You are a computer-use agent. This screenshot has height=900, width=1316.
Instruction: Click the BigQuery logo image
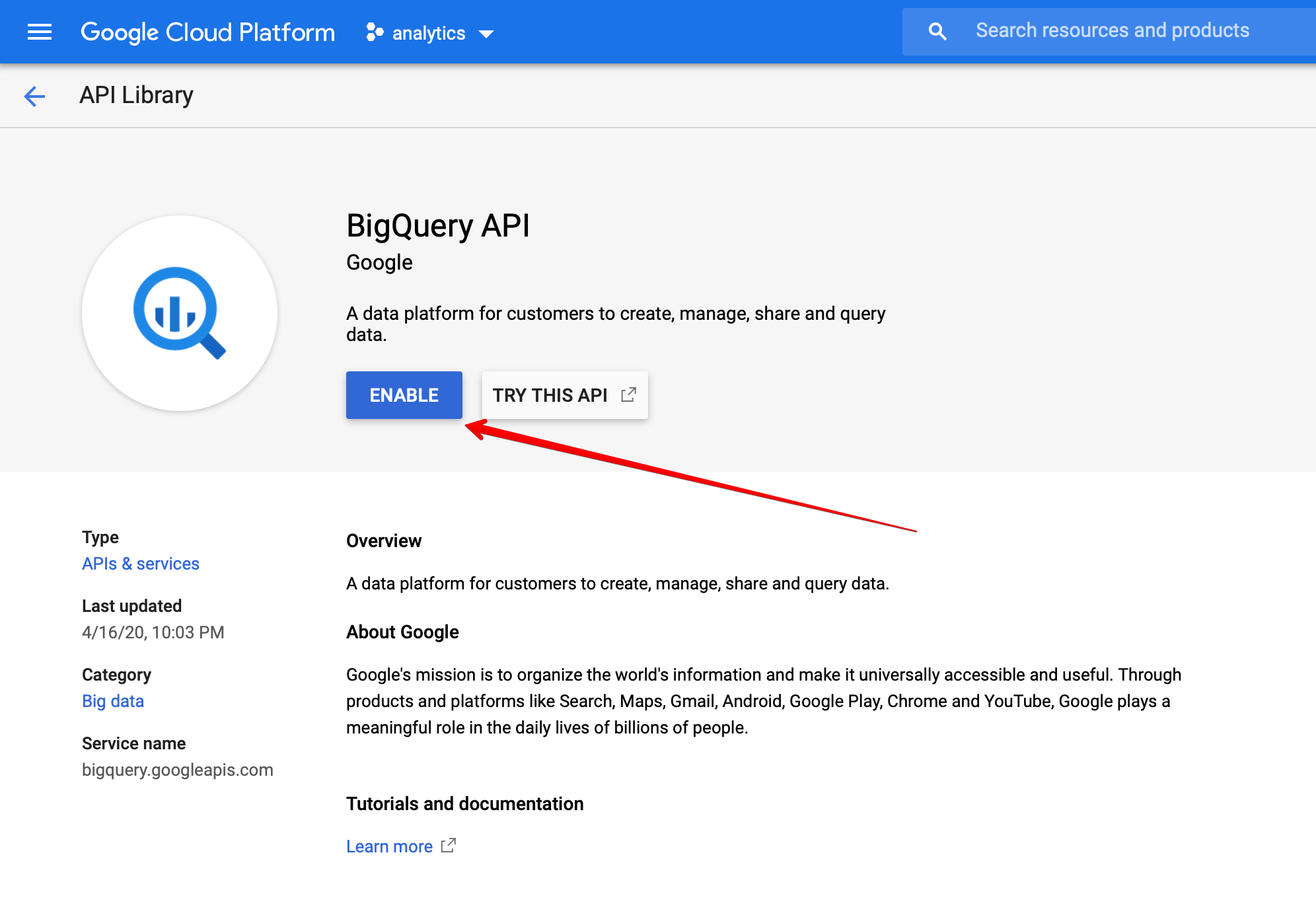(x=180, y=313)
